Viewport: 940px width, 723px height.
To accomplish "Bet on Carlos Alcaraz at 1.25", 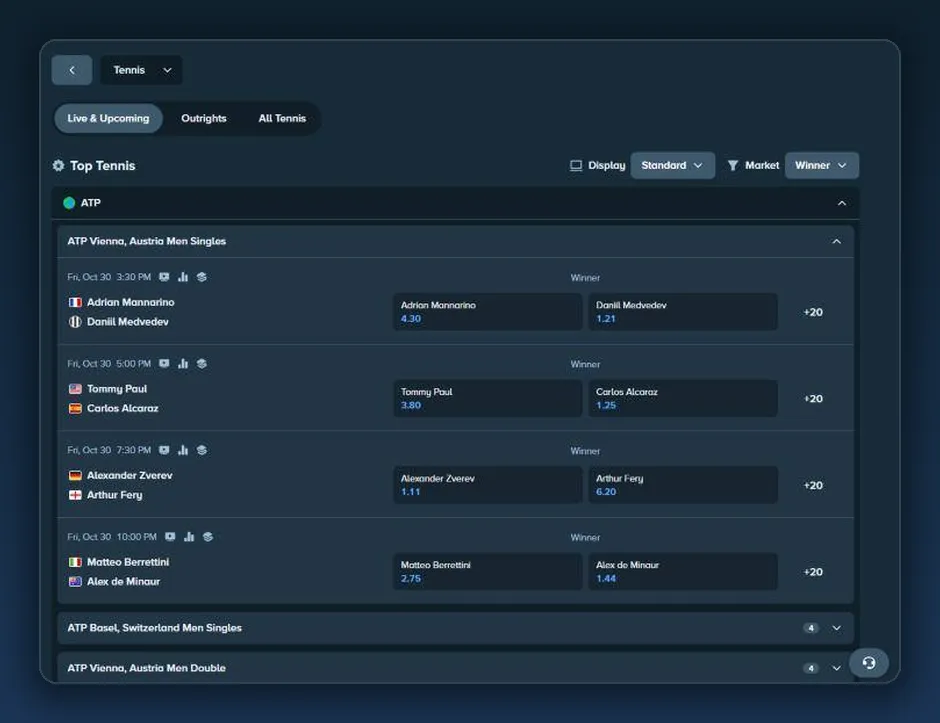I will (x=683, y=399).
